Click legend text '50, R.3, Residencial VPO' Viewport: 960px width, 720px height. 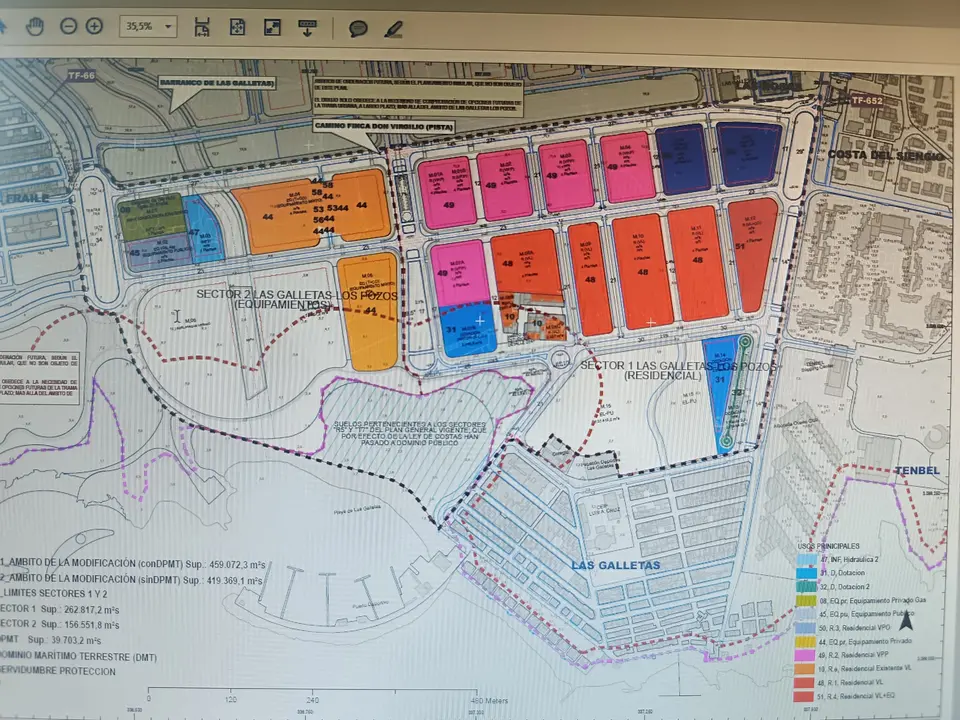[x=855, y=628]
